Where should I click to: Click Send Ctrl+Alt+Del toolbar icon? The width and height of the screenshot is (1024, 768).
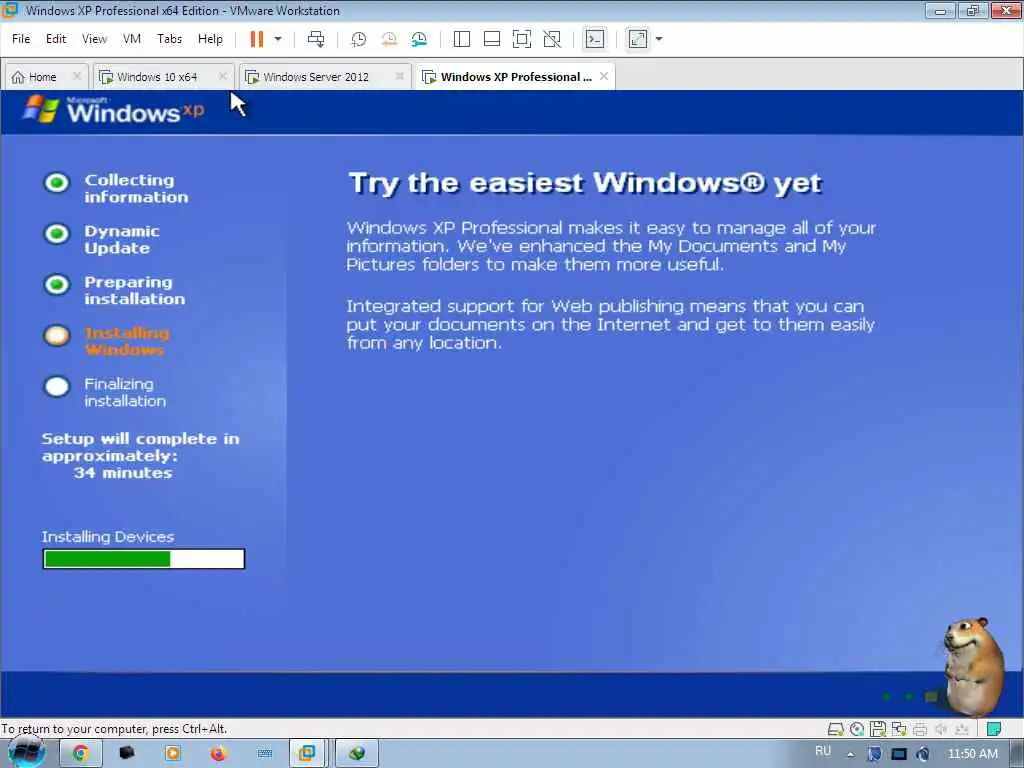coord(316,39)
